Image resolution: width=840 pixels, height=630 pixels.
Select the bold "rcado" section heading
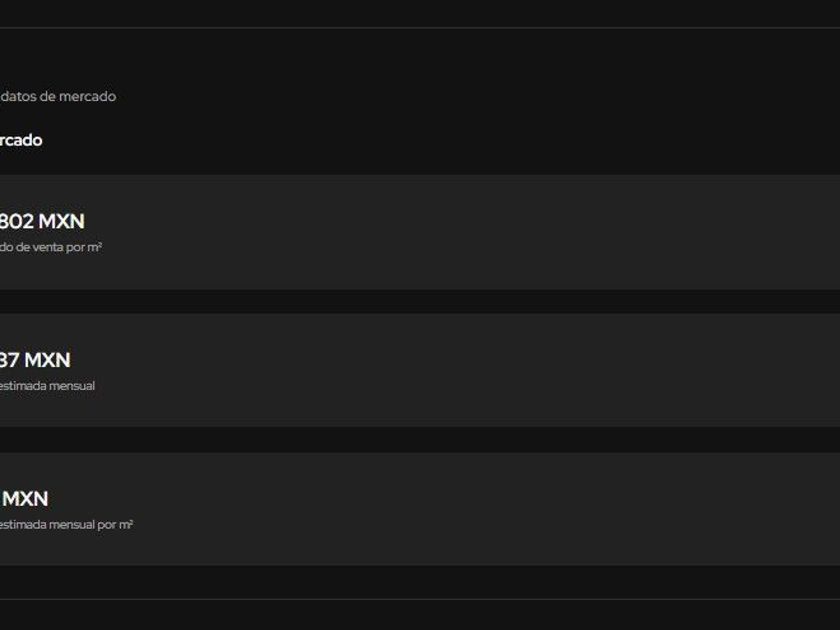point(21,140)
